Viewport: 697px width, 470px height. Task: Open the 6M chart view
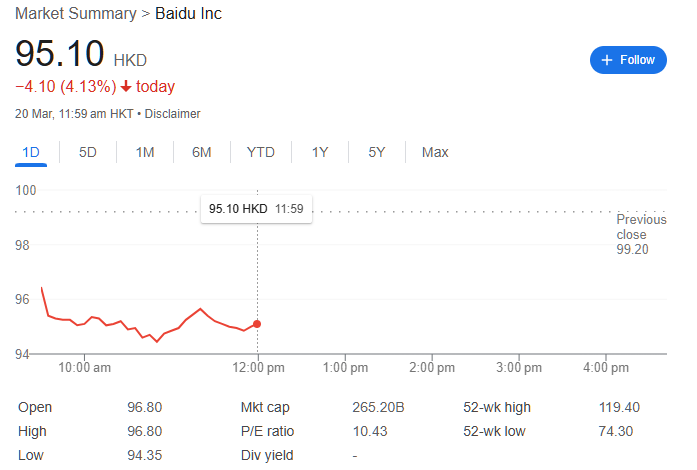pos(202,152)
